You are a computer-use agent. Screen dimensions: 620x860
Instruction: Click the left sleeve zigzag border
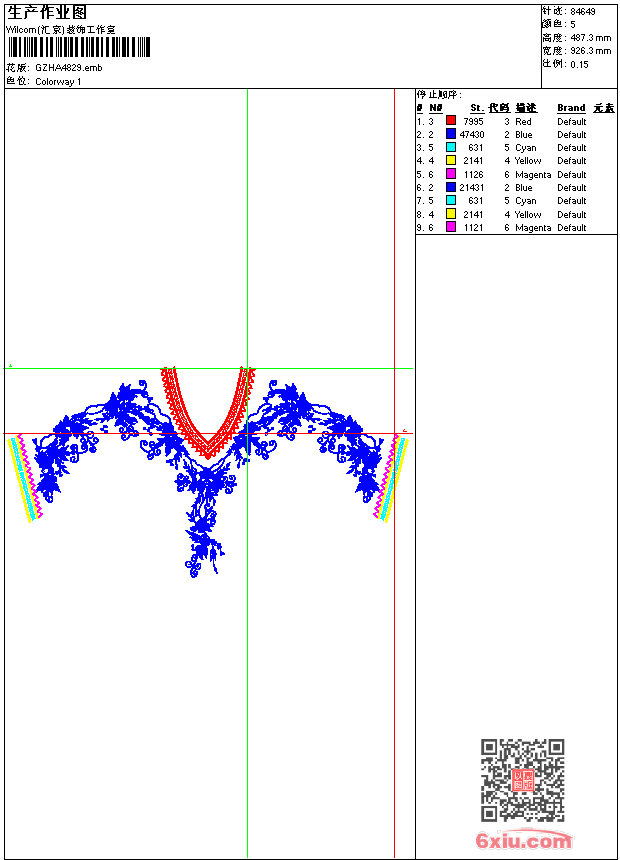point(25,480)
